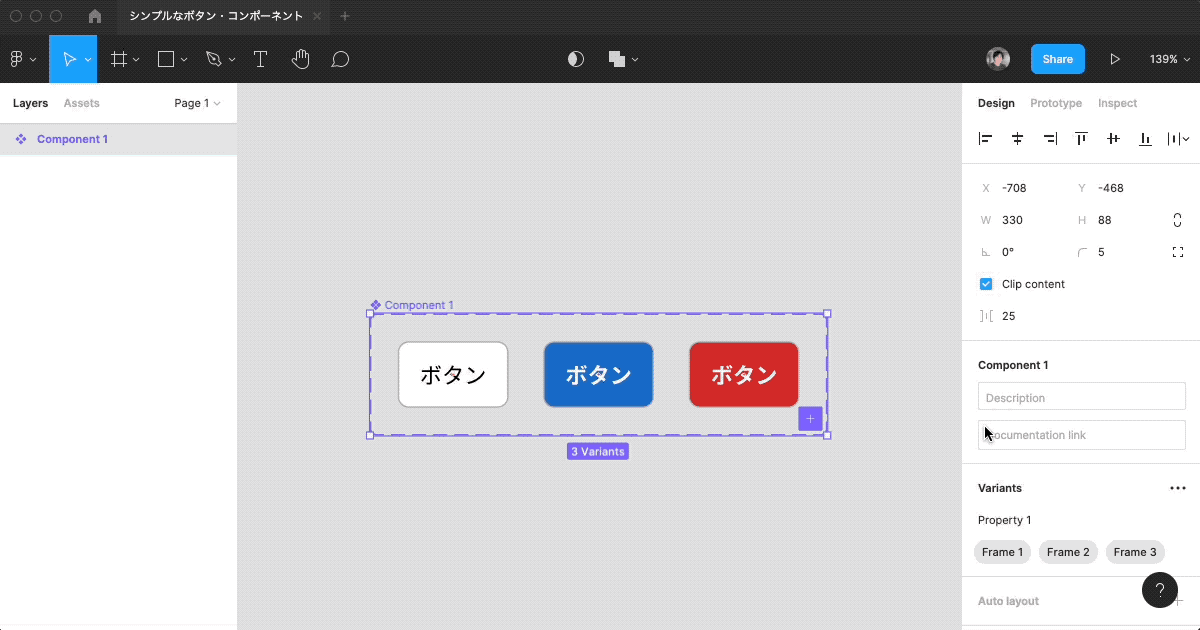This screenshot has height=630, width=1200.
Task: Click the boolean operations icon
Action: click(617, 59)
